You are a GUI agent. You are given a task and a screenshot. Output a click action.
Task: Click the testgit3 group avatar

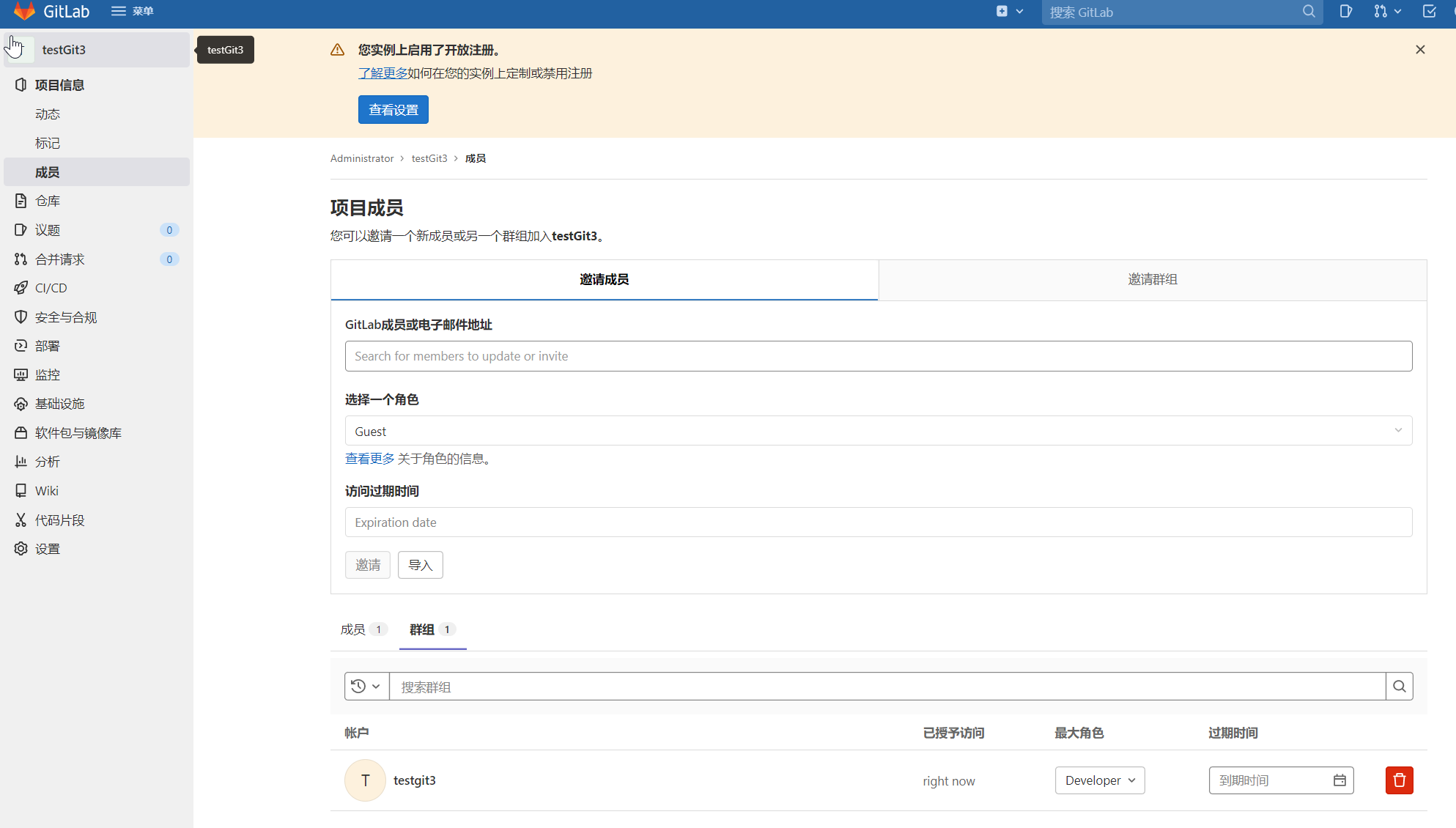(x=365, y=780)
